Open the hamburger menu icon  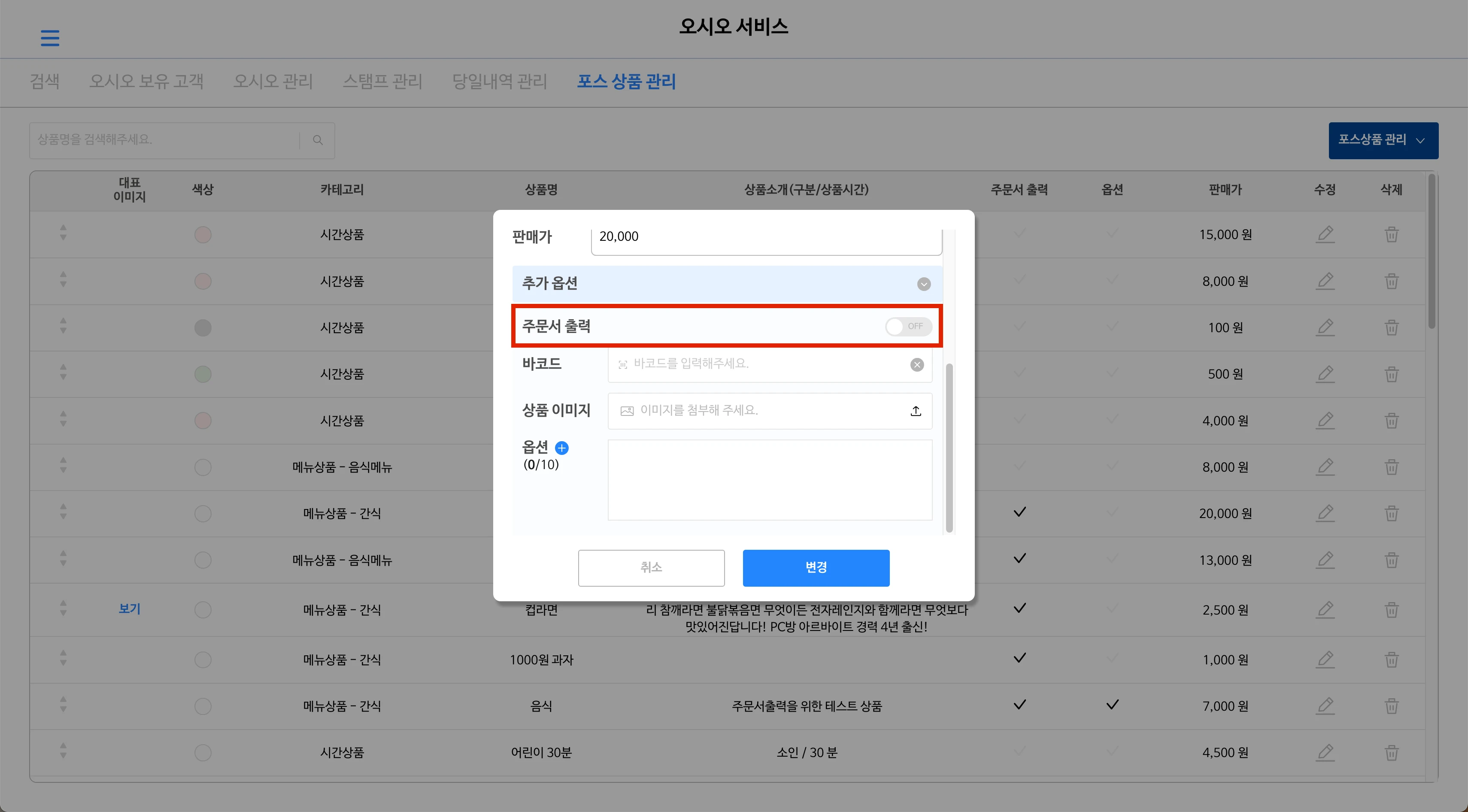[x=50, y=38]
